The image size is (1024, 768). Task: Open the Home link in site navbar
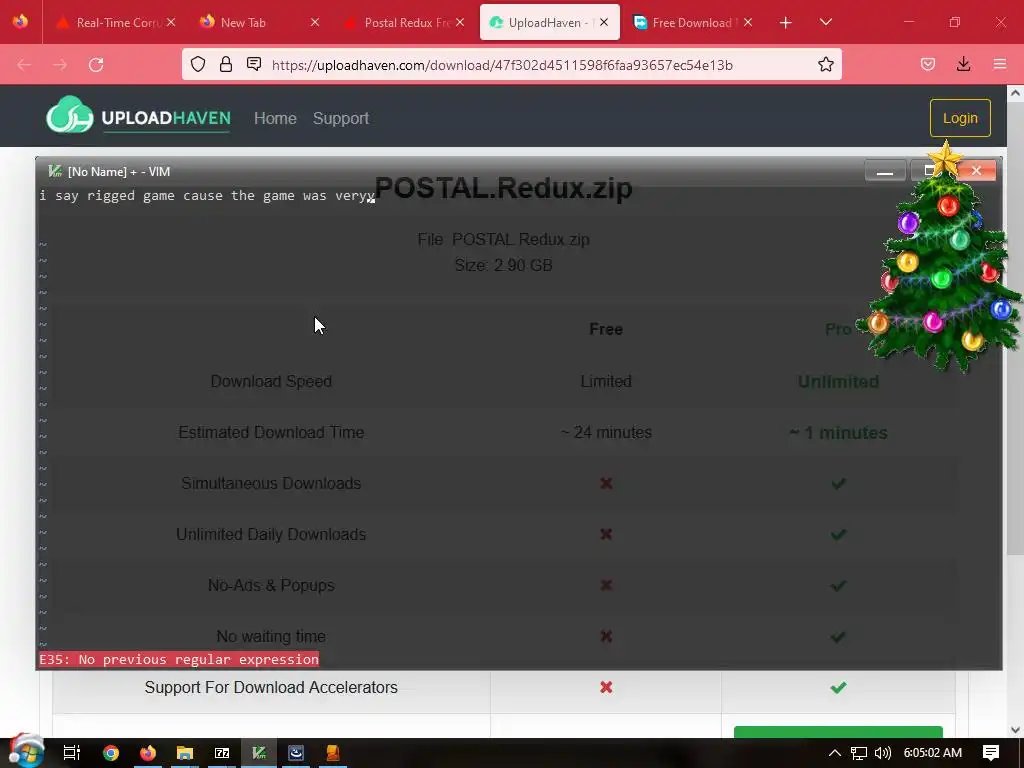tap(275, 118)
